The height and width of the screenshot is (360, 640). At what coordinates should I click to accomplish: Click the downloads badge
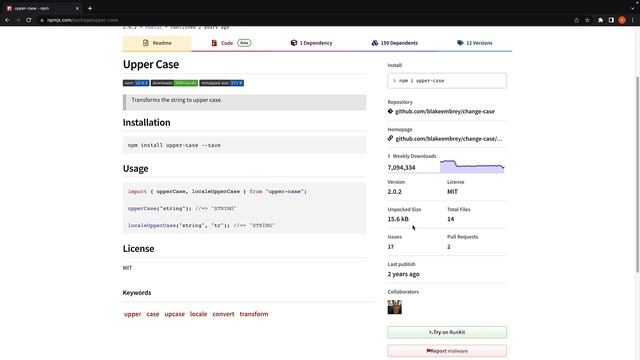(174, 83)
